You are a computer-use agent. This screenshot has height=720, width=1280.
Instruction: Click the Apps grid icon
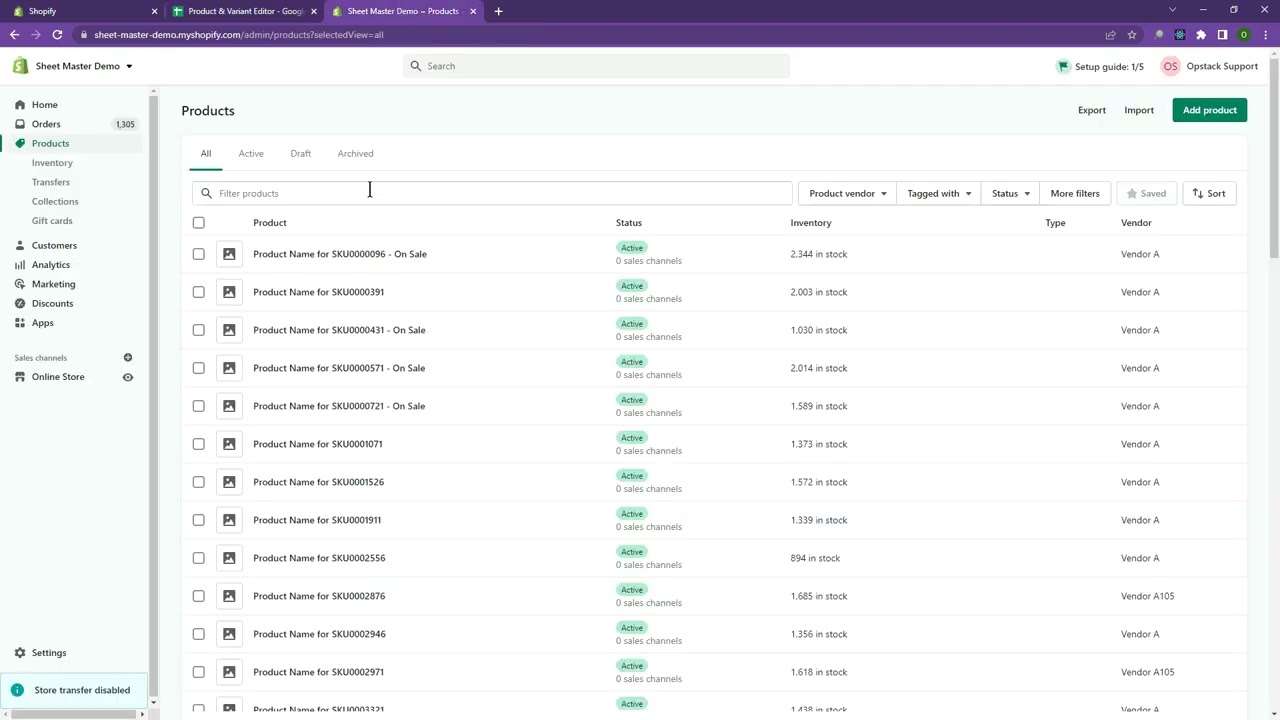point(20,323)
